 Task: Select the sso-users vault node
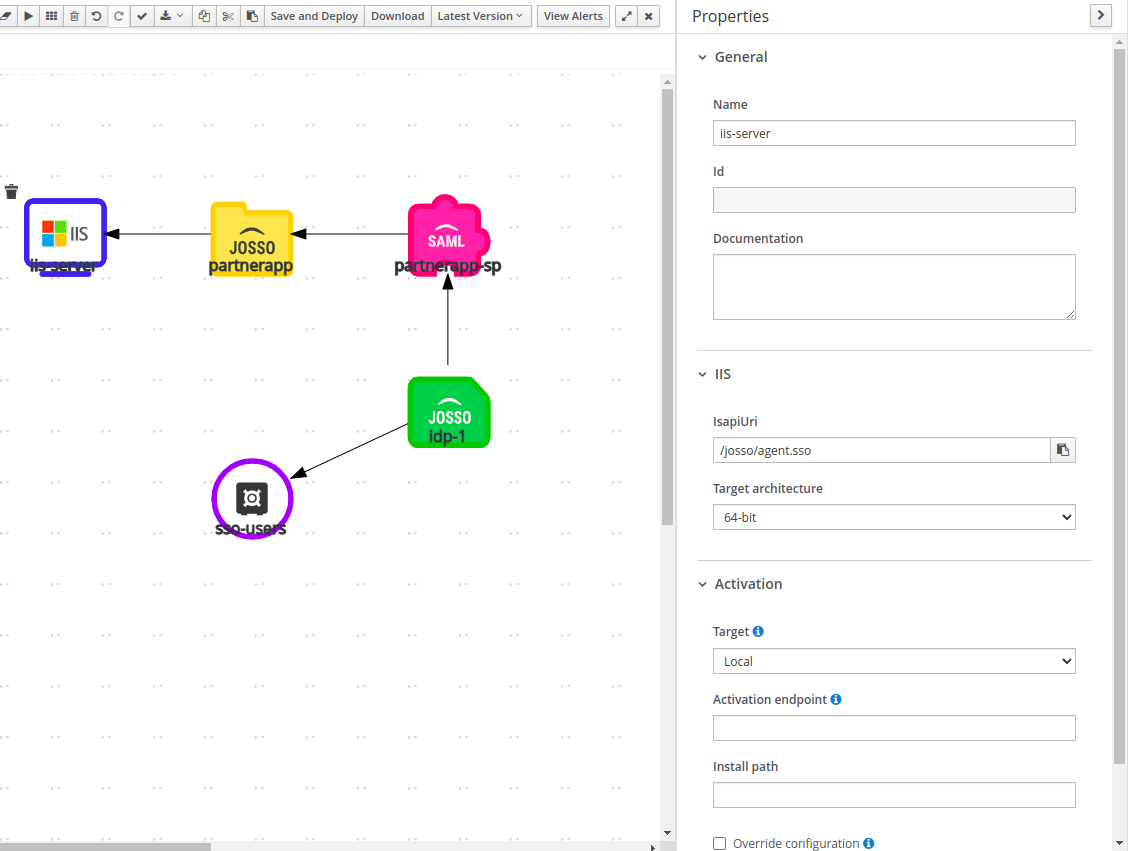click(252, 498)
